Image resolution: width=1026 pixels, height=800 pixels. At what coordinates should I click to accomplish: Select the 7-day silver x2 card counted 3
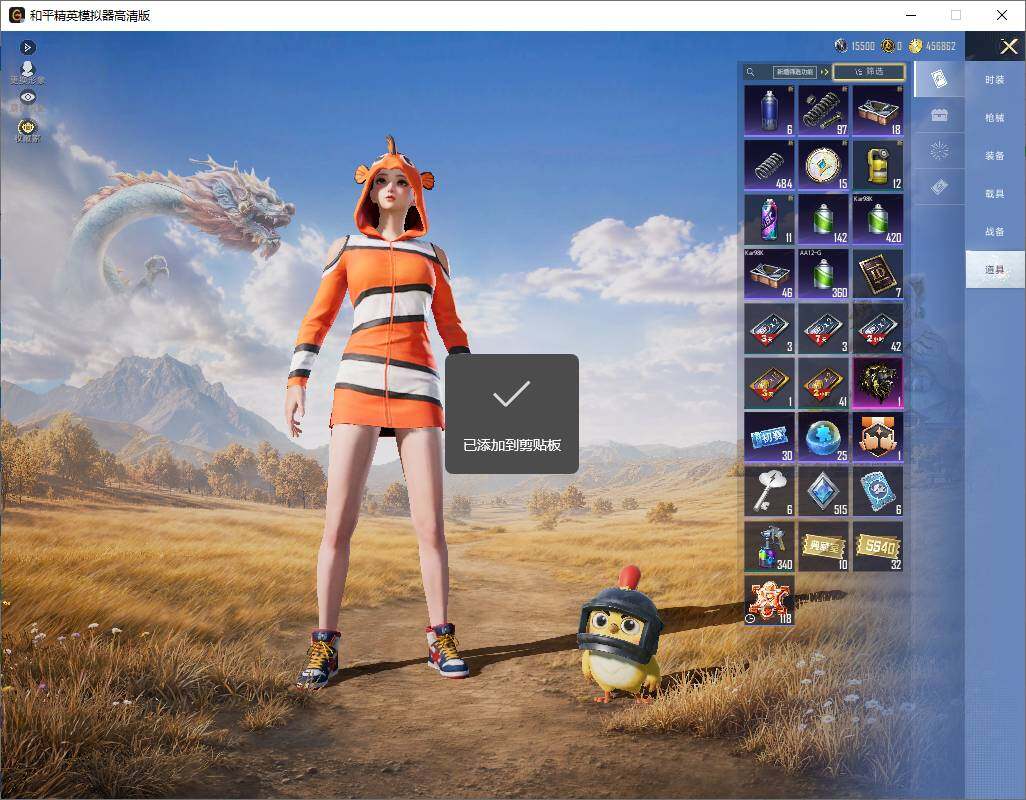click(824, 328)
